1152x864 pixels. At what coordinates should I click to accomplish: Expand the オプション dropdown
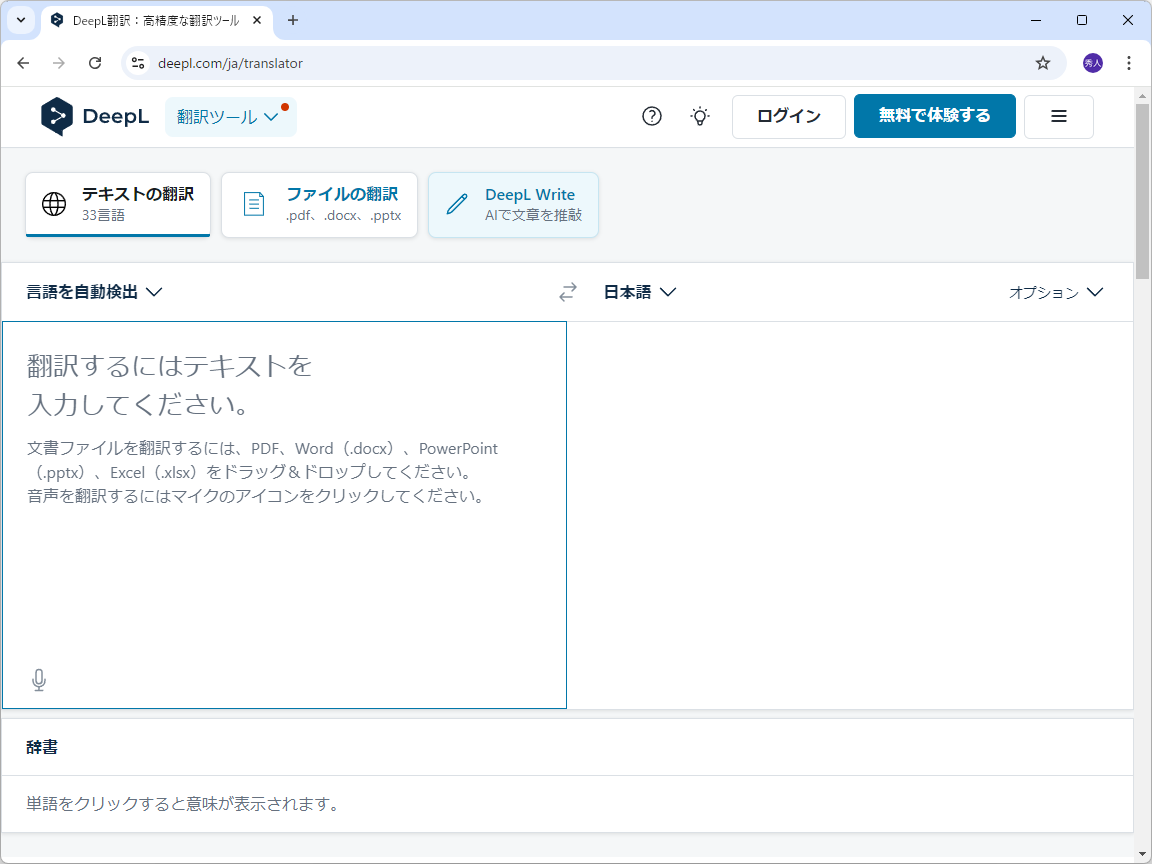tap(1054, 292)
